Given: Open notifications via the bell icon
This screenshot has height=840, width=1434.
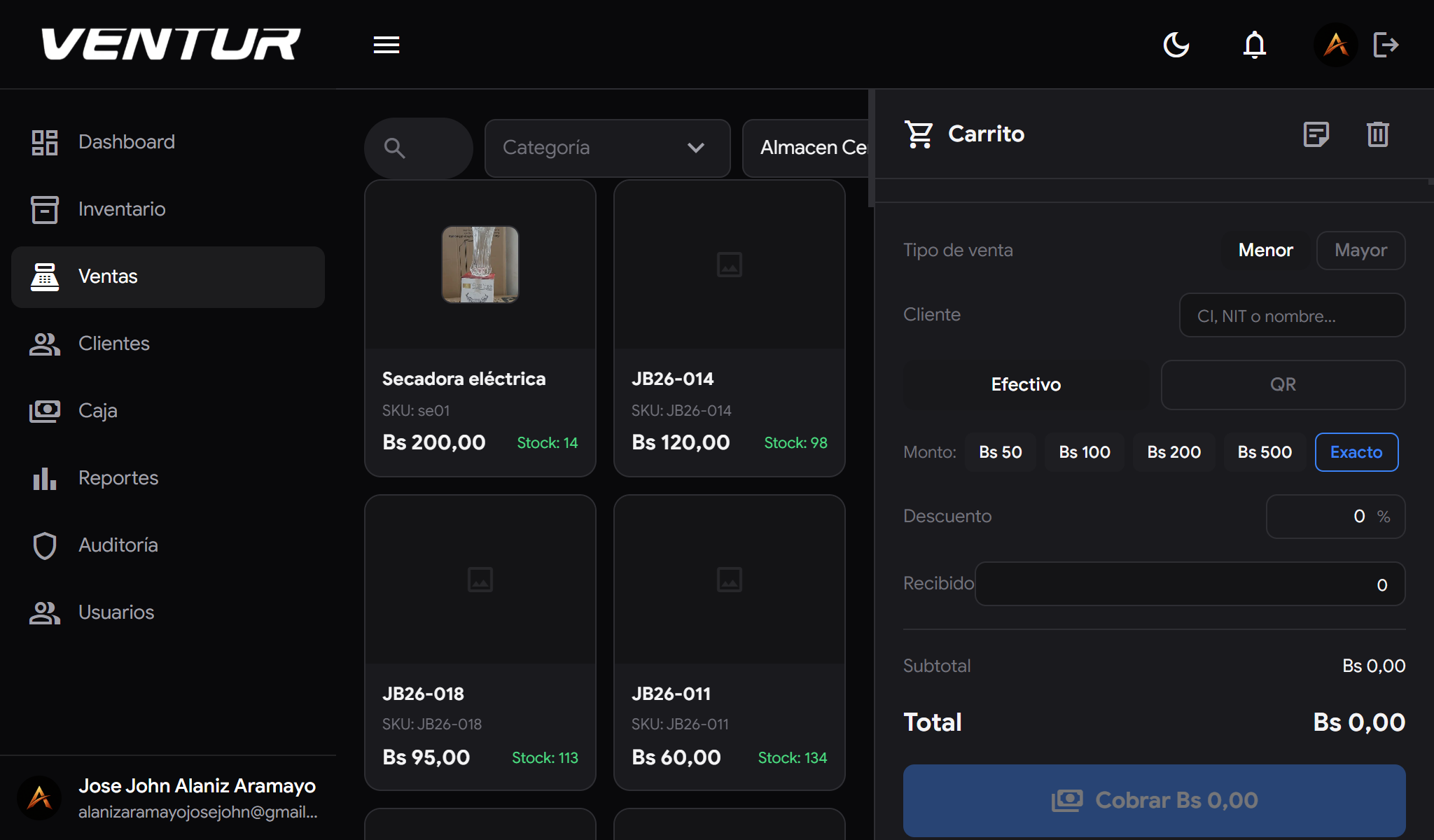Looking at the screenshot, I should tap(1255, 44).
